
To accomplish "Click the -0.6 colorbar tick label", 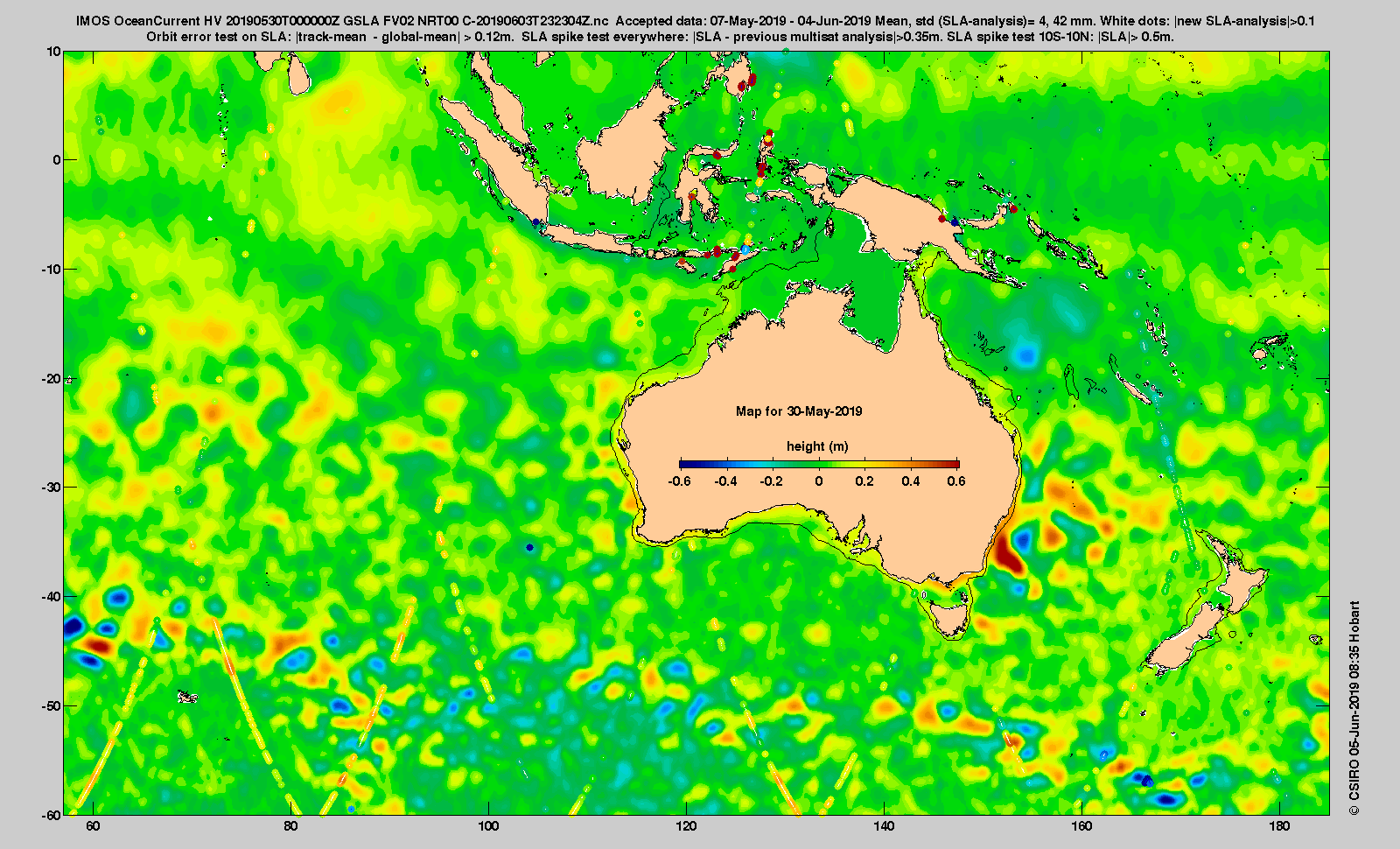I will pyautogui.click(x=679, y=481).
